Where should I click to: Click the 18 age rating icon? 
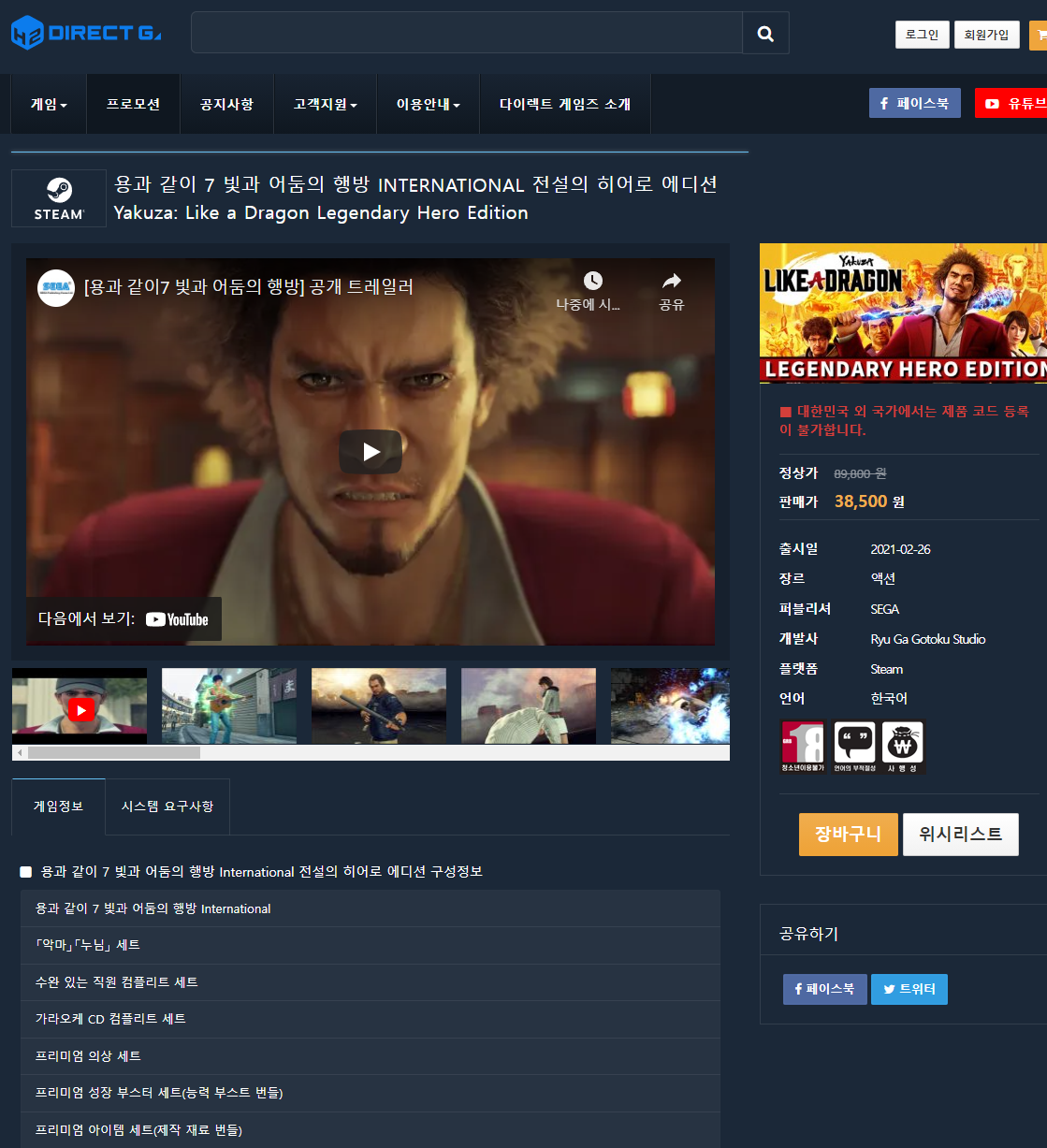tap(803, 746)
